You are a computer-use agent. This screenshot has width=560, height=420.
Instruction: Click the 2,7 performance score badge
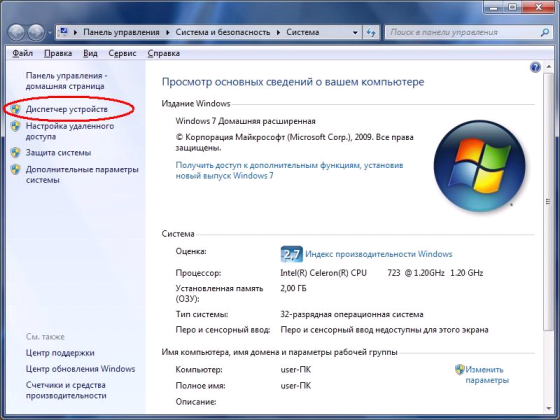point(291,254)
